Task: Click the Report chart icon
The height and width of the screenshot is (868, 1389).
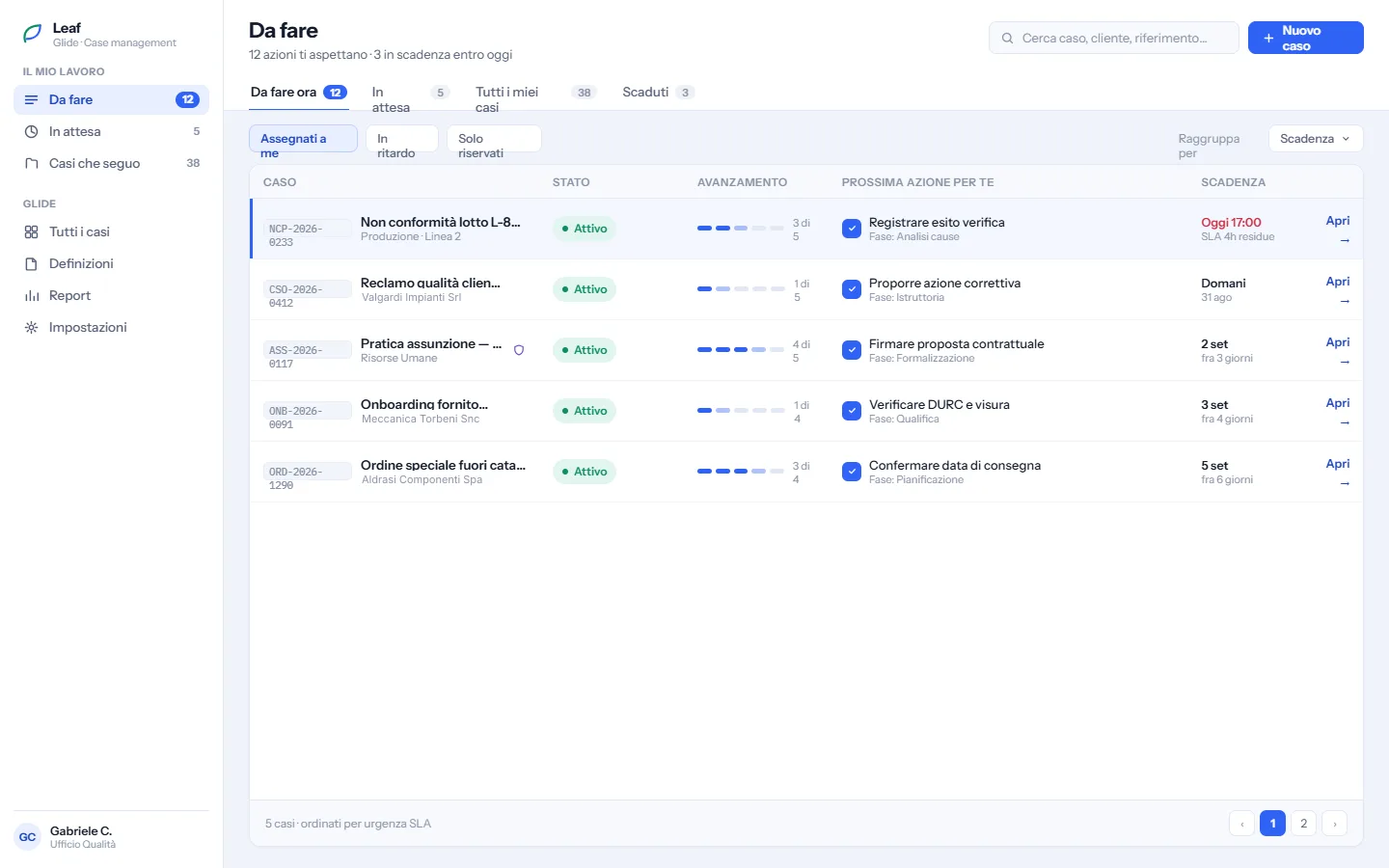Action: click(x=31, y=295)
